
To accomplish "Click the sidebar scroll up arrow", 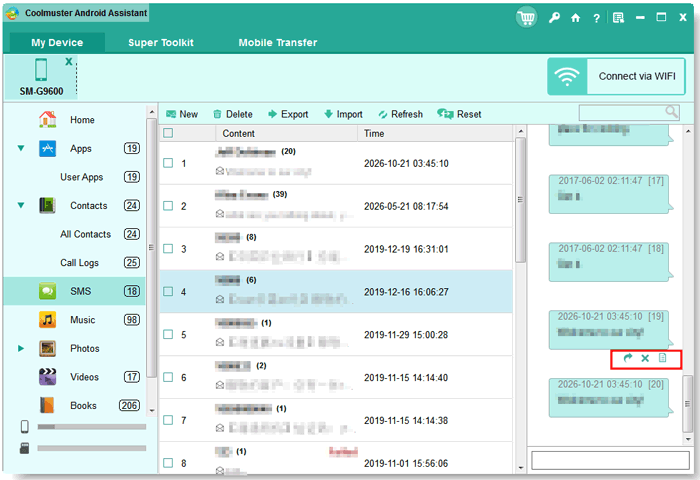I will (152, 112).
